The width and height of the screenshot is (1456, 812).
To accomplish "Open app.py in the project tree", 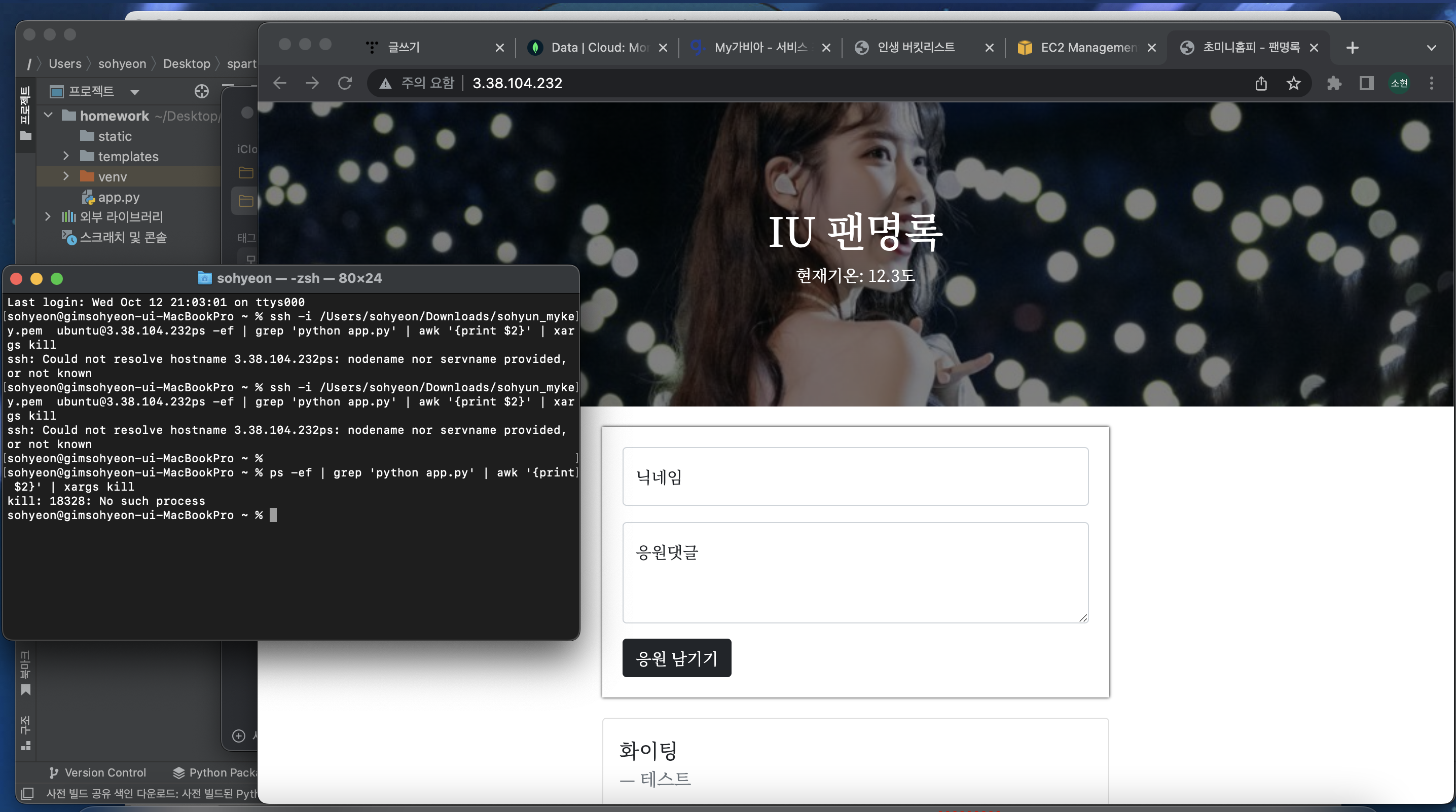I will pos(118,197).
